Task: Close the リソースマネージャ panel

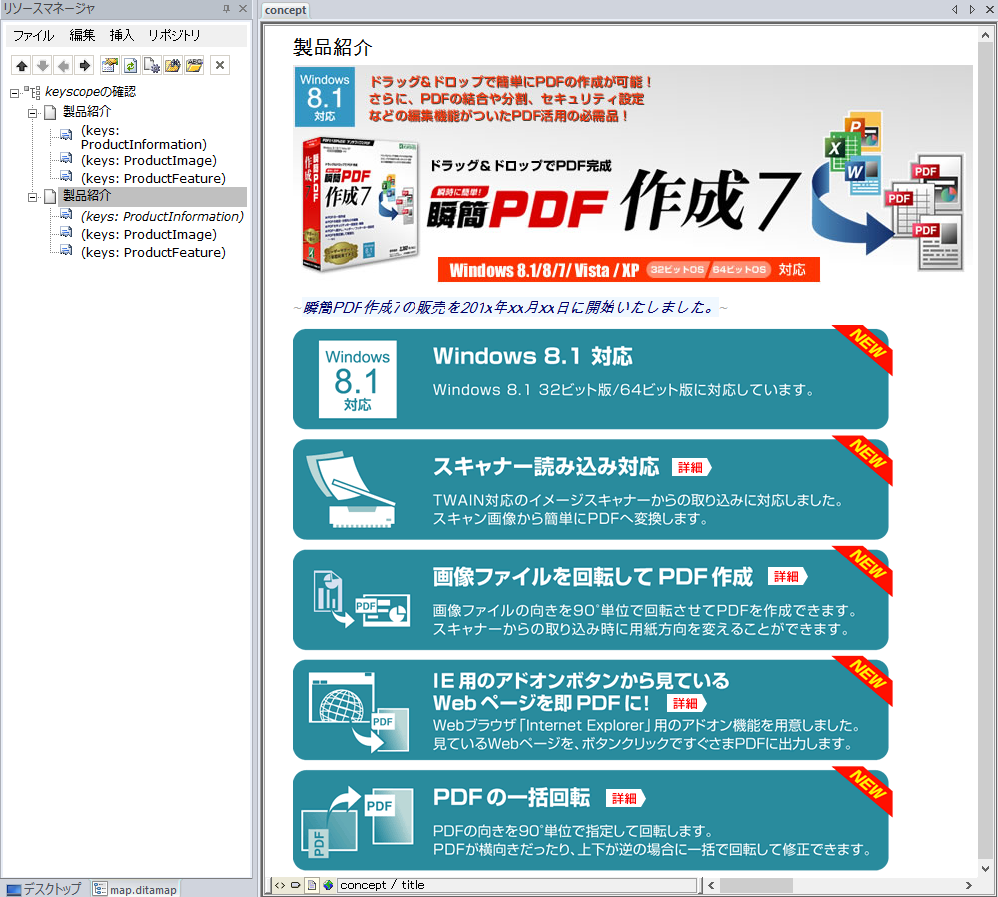Action: 242,9
